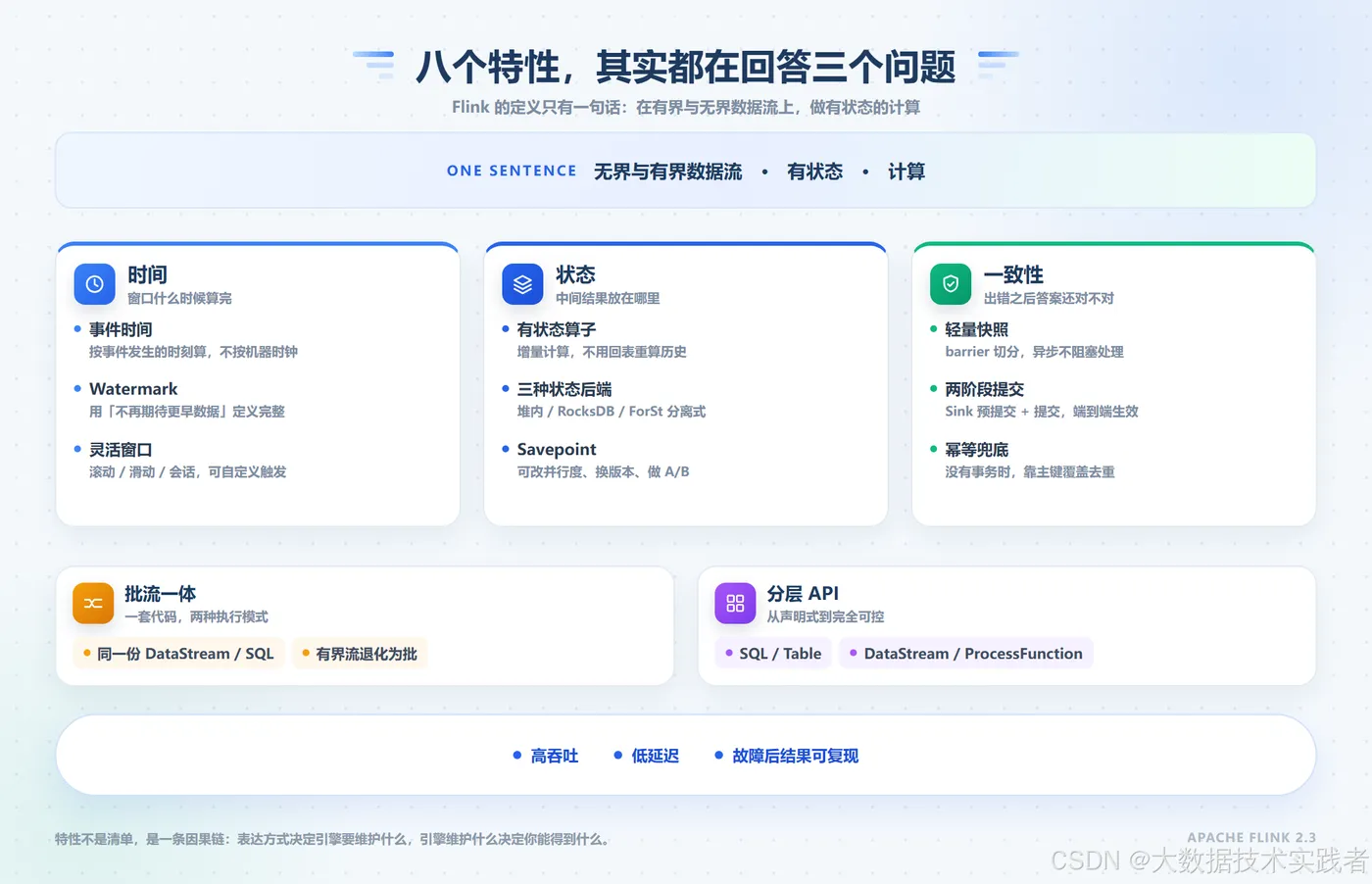Click the green shield icon beside 一致性
The image size is (1372, 884).
click(x=951, y=284)
